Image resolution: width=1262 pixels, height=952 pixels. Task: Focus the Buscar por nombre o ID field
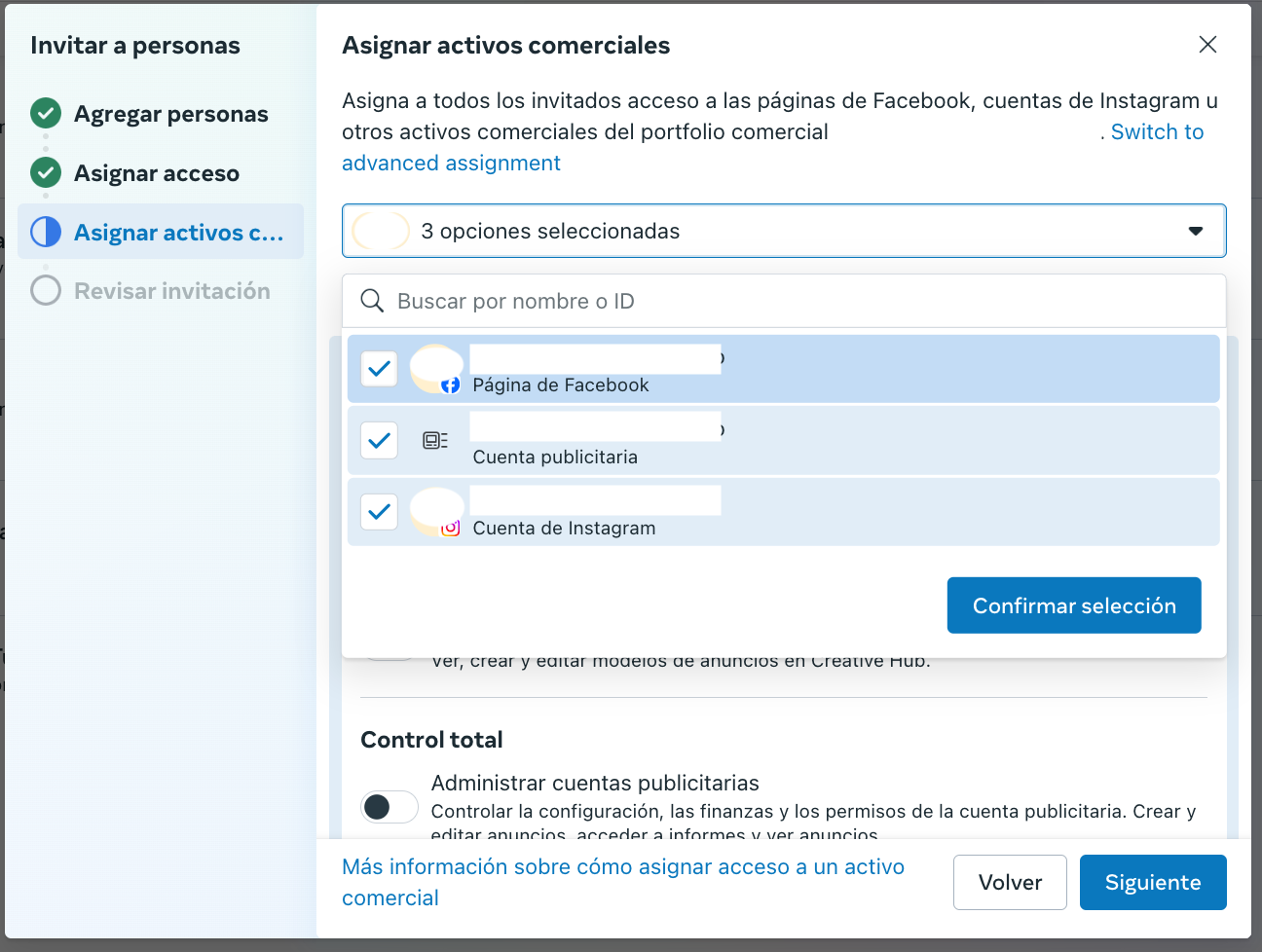coord(784,301)
